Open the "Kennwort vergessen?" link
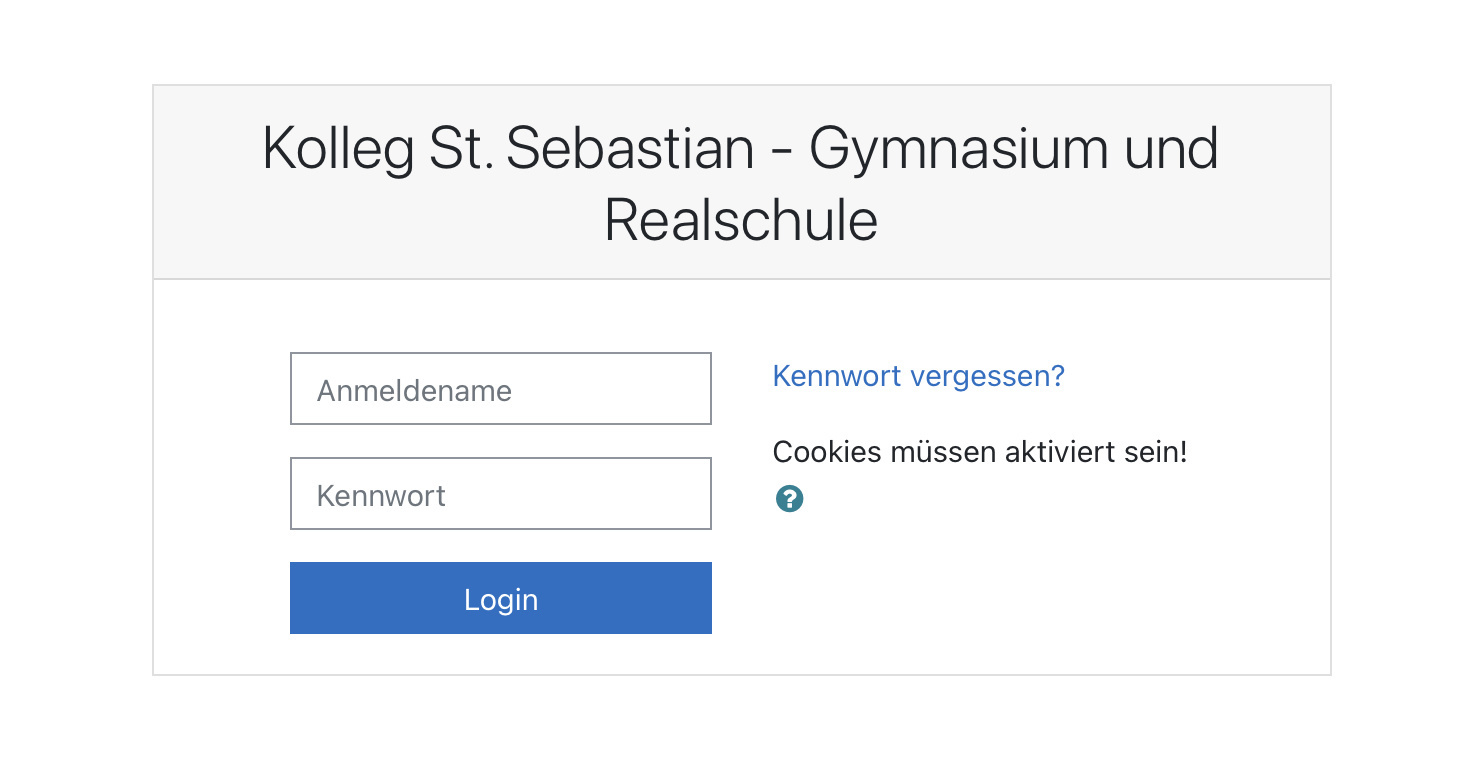Viewport: 1484px width, 762px height. point(918,376)
